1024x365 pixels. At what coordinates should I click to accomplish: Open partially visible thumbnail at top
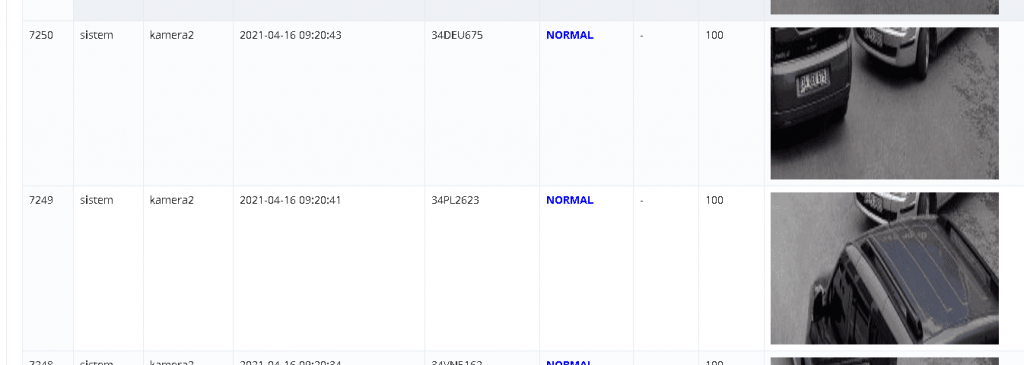tap(884, 7)
